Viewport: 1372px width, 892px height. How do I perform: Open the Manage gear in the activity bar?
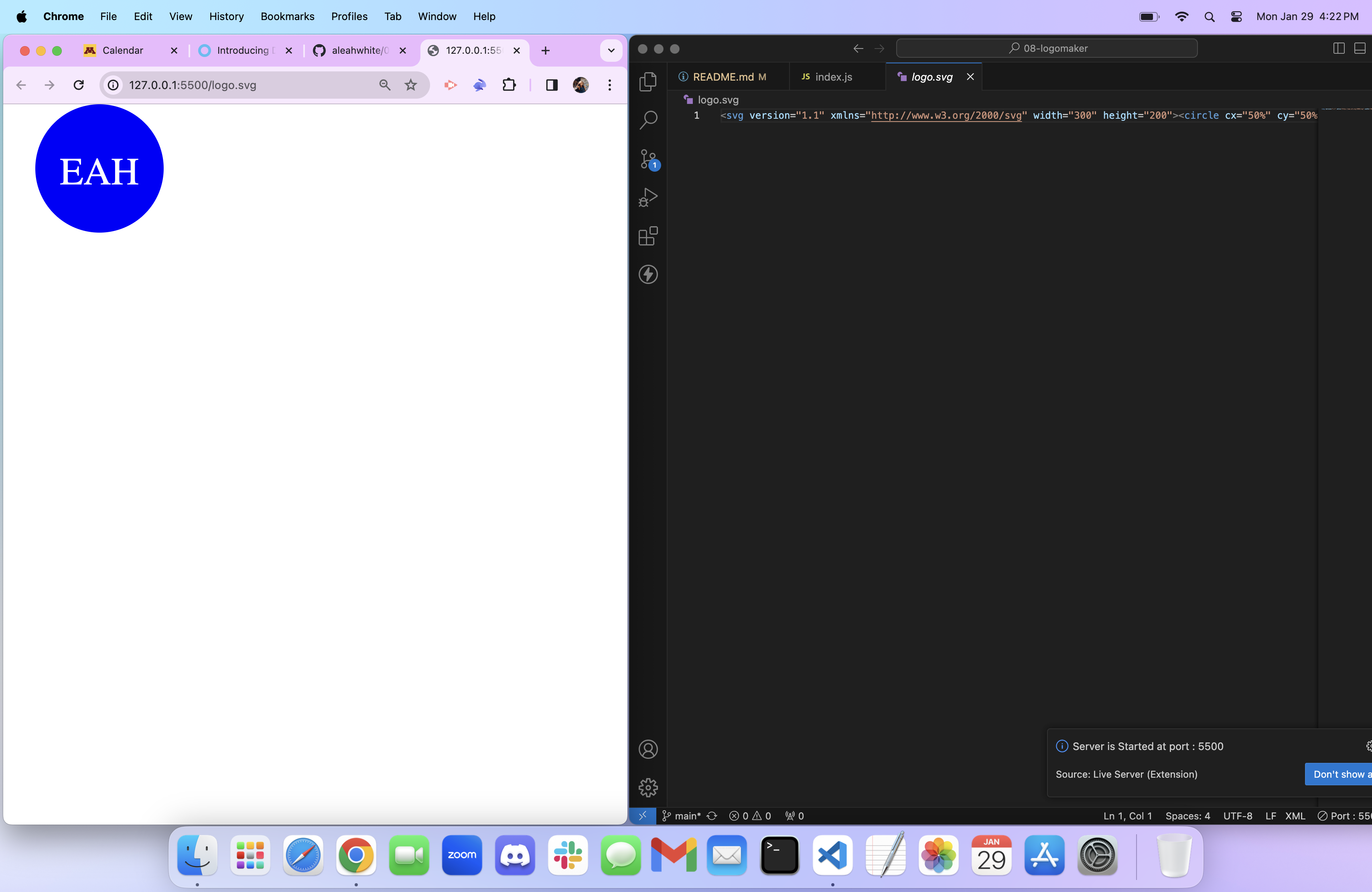pyautogui.click(x=648, y=787)
